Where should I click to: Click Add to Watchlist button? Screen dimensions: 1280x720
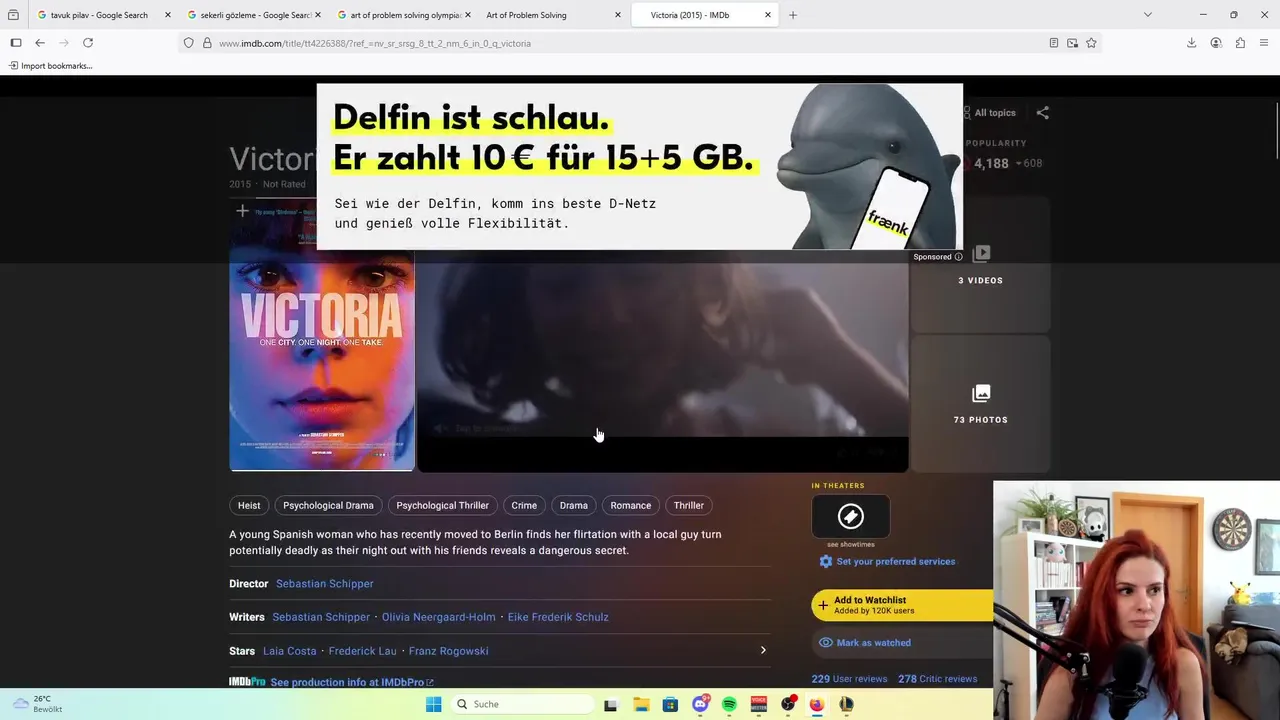tap(902, 605)
